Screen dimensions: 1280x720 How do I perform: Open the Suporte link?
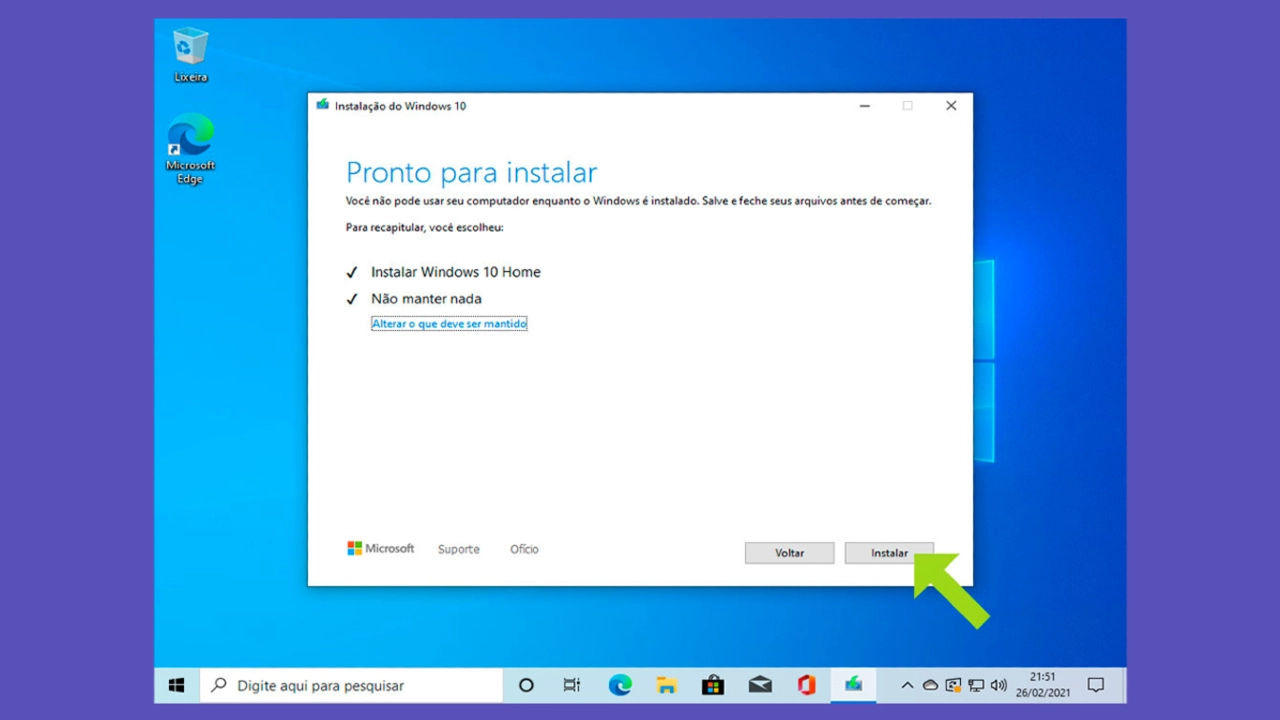(x=459, y=549)
